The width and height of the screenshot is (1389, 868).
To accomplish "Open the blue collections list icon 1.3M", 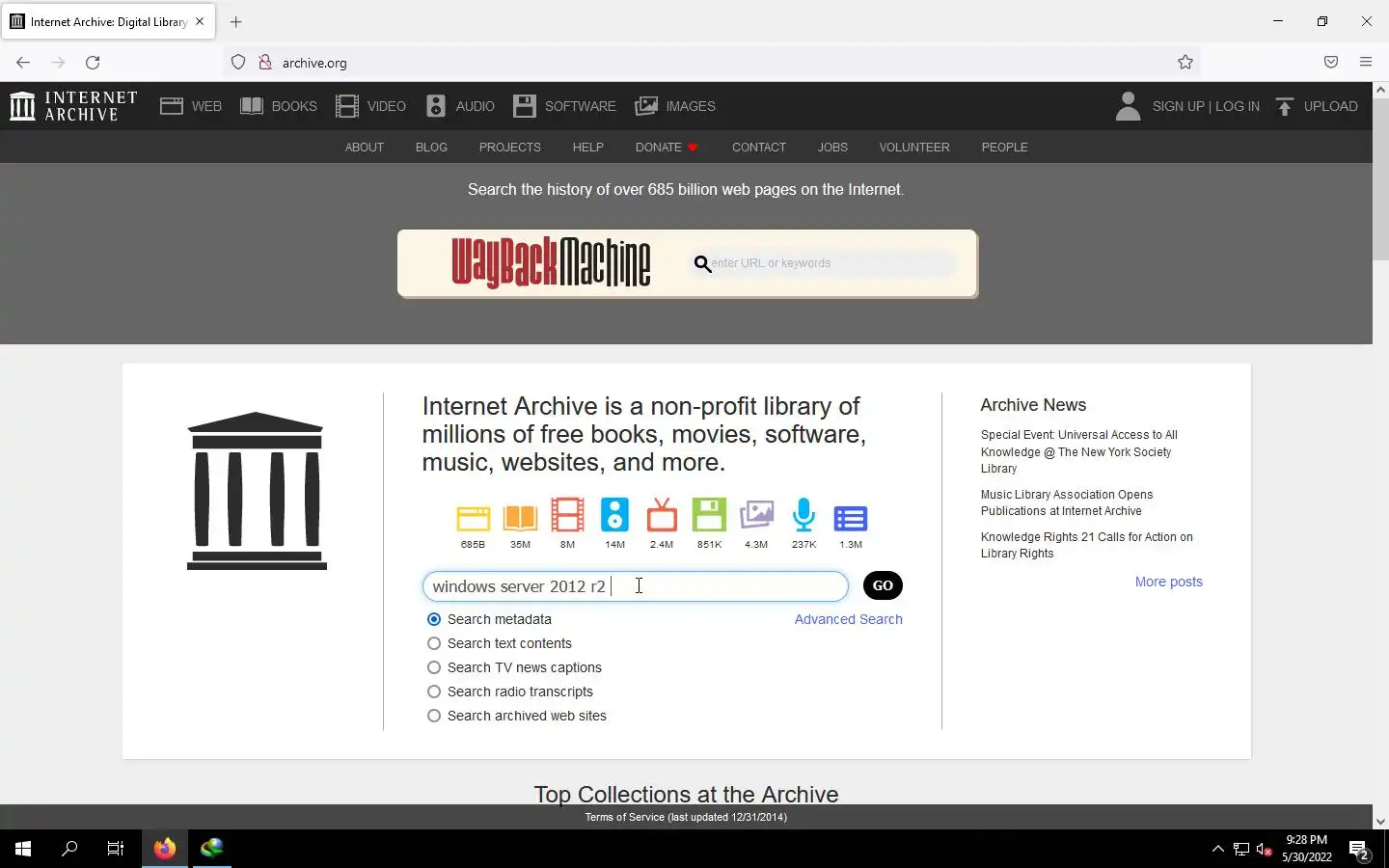I will coord(850,518).
